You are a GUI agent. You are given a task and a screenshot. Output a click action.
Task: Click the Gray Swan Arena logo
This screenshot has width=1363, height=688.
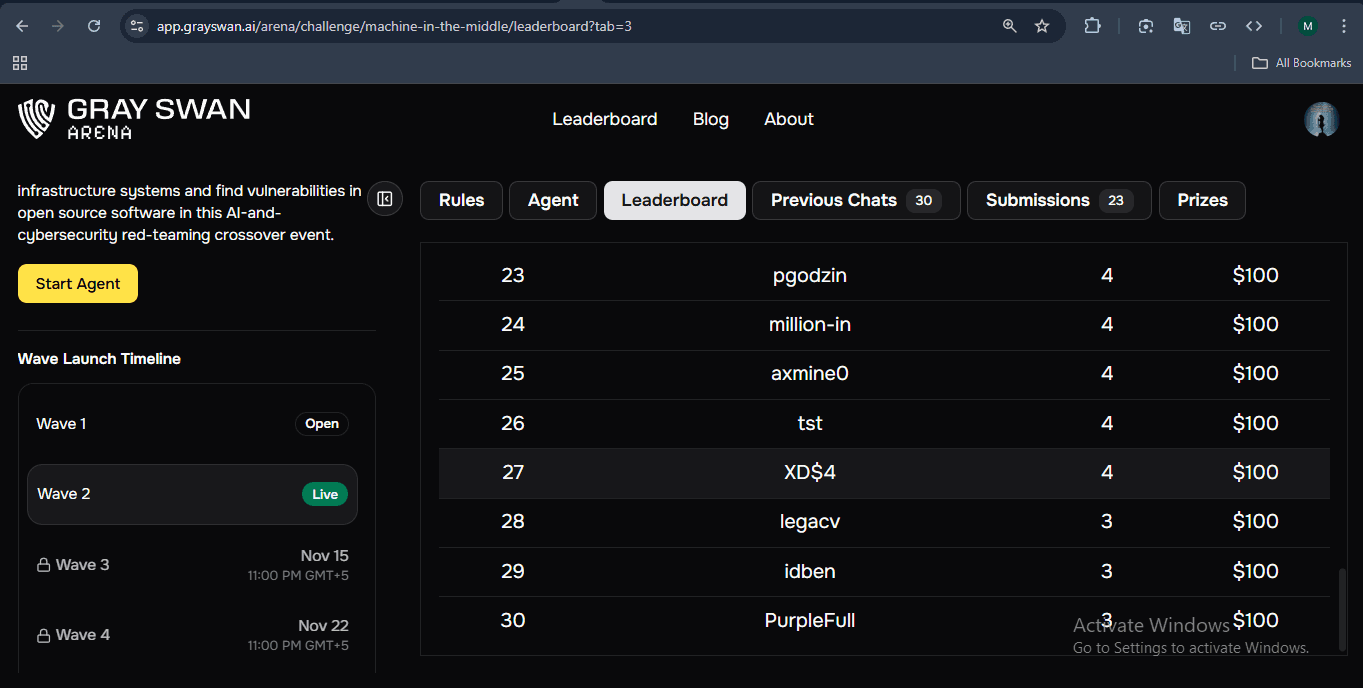(x=134, y=118)
